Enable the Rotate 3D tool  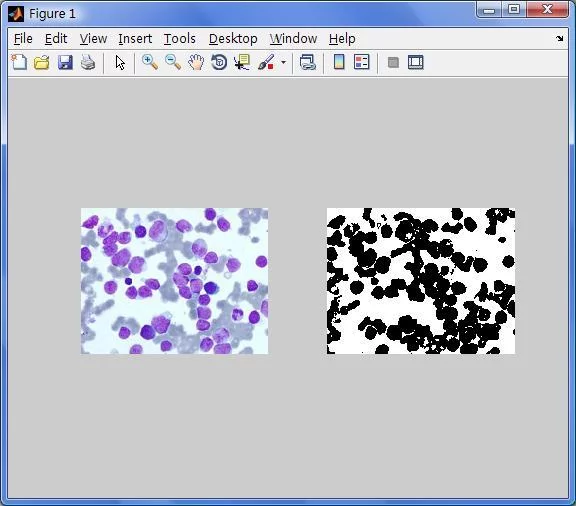click(219, 62)
